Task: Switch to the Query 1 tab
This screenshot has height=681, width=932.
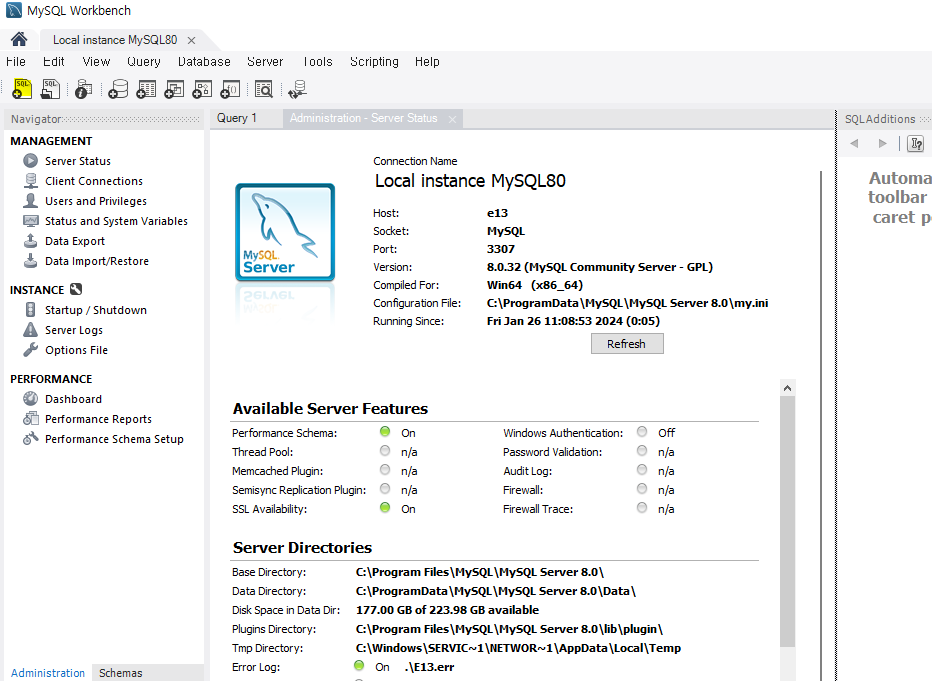Action: pos(237,118)
